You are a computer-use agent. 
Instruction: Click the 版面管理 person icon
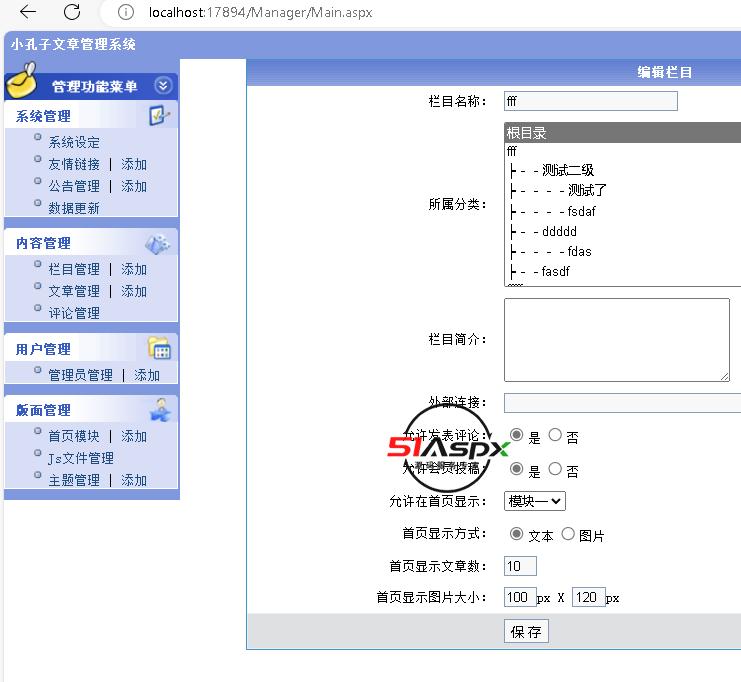[160, 409]
